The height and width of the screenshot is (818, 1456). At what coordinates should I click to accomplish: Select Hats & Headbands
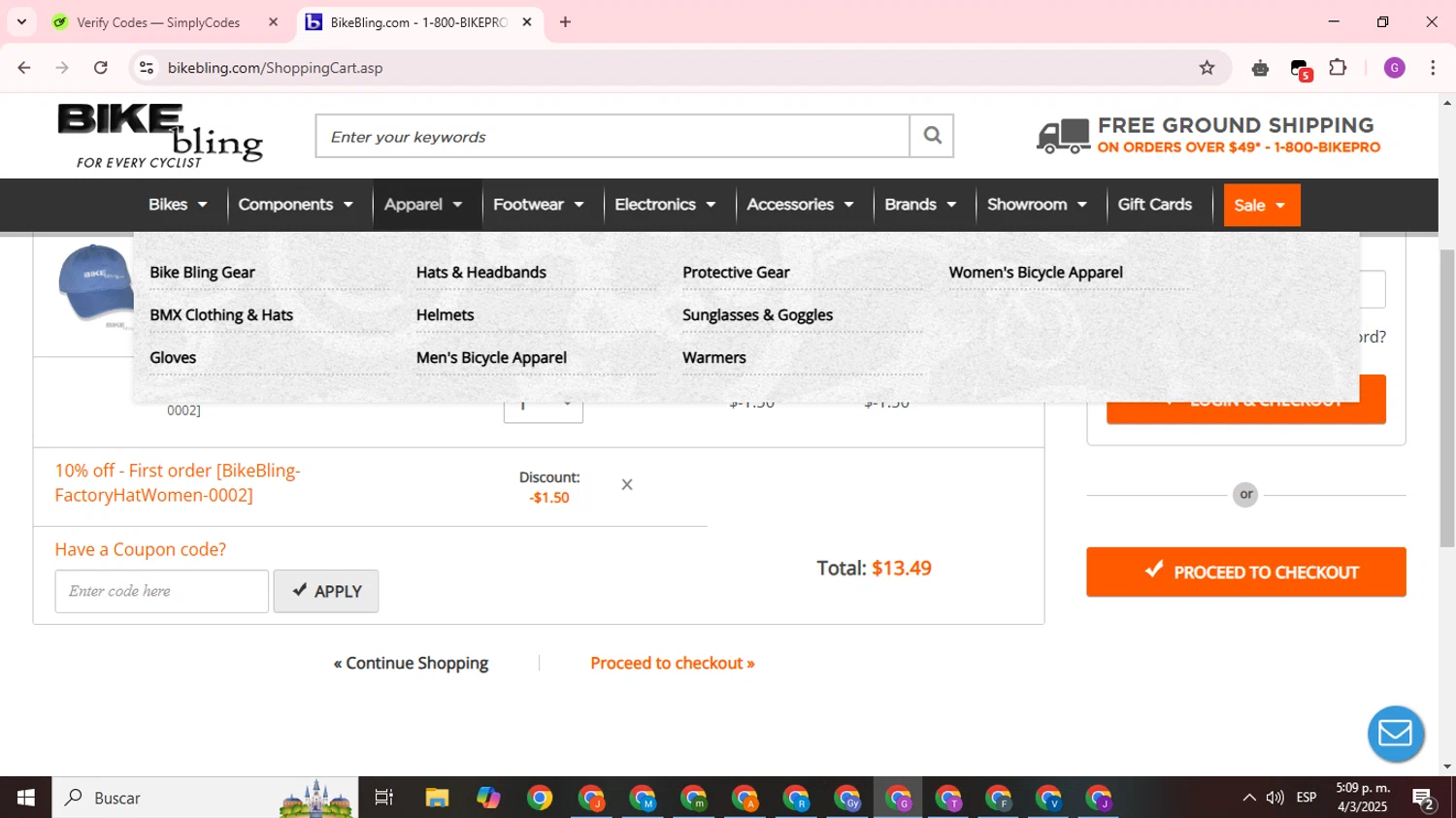[x=481, y=273]
